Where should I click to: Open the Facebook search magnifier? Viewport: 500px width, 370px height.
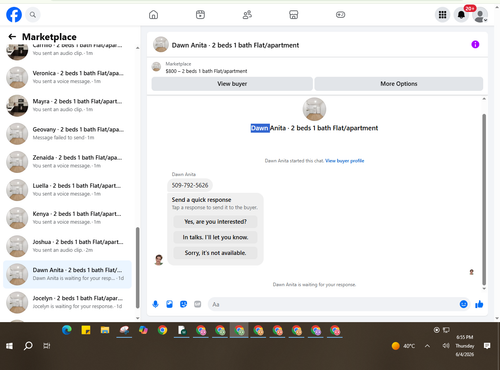[33, 15]
